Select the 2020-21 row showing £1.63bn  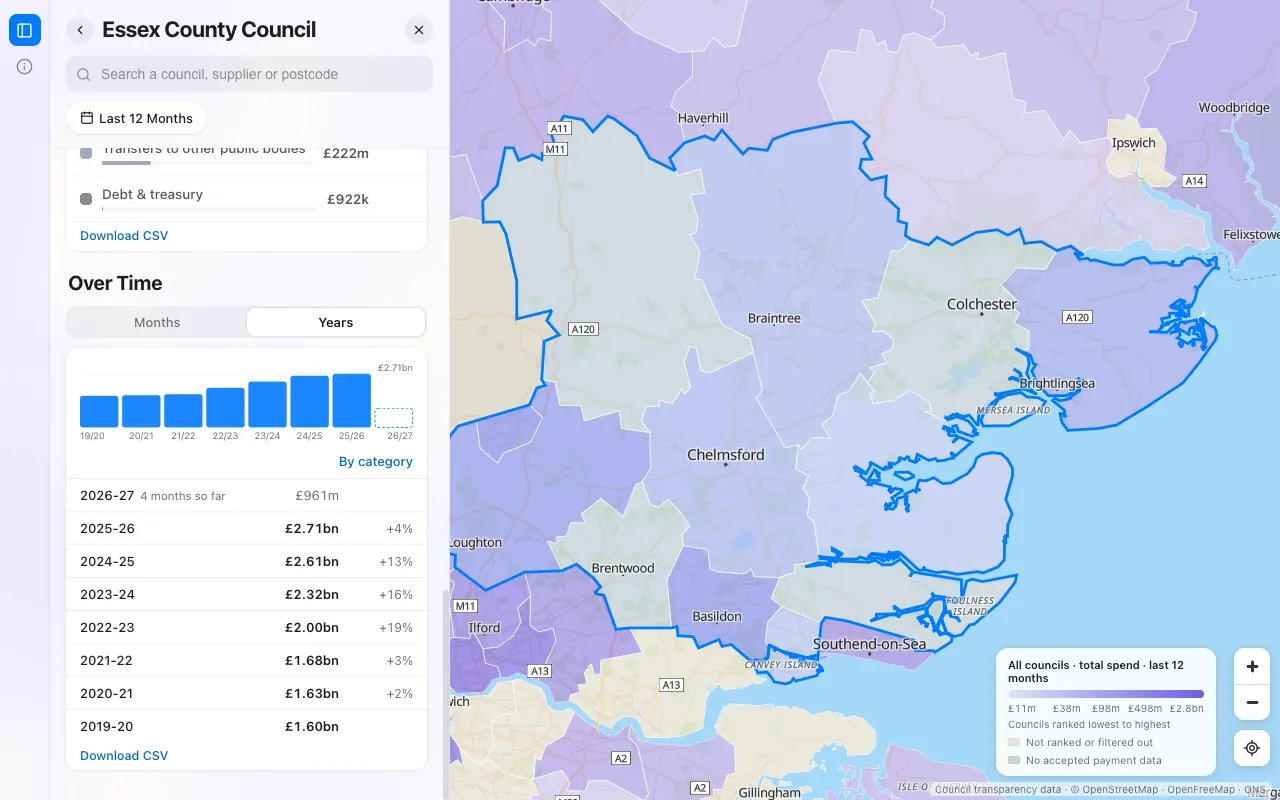pyautogui.click(x=246, y=693)
